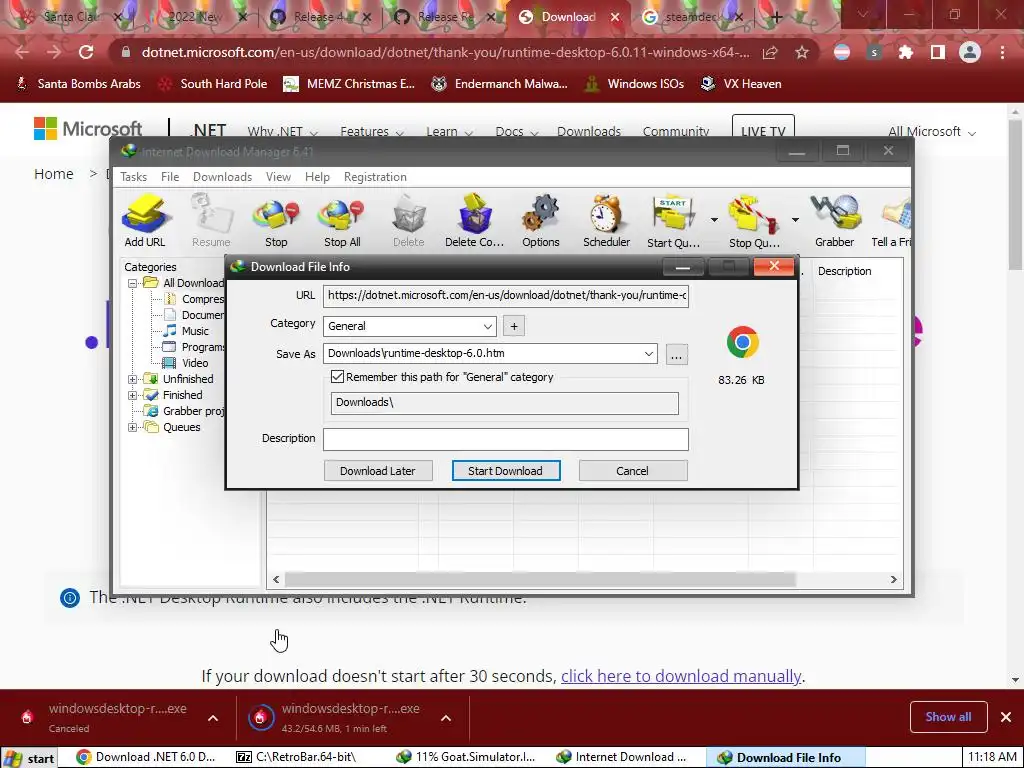Viewport: 1024px width, 768px height.
Task: Bookmark this page with the star icon
Action: tap(802, 52)
